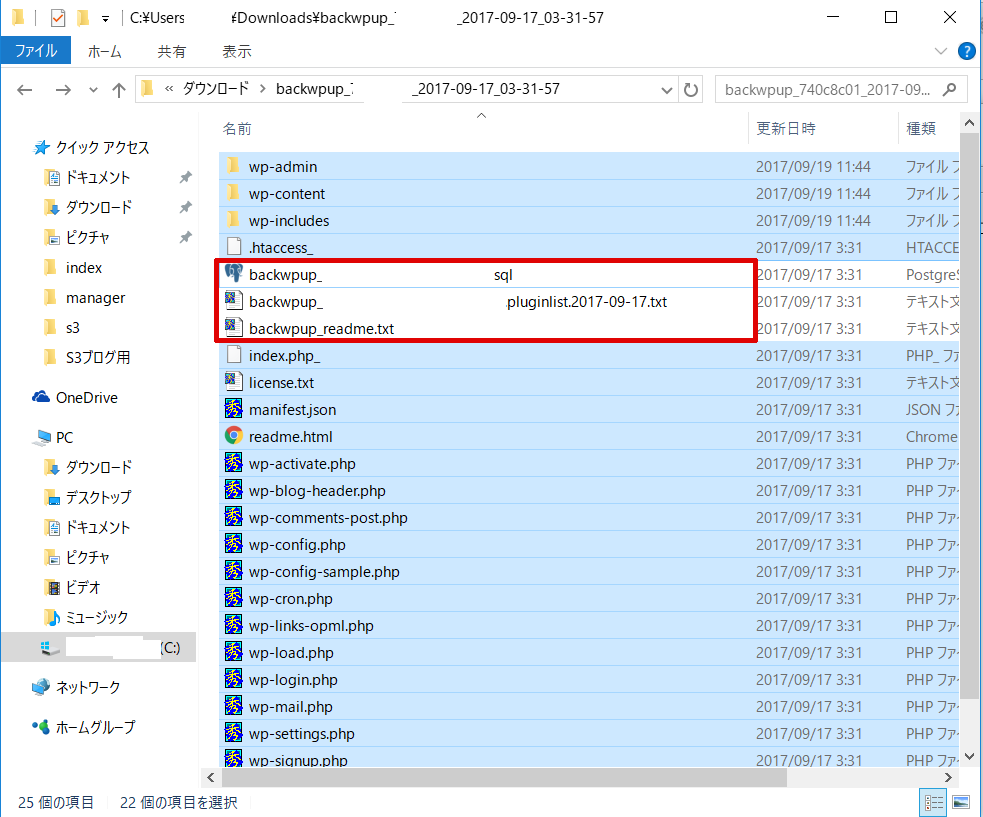Select the wp-links-opml.php file name
The width and height of the screenshot is (983, 817).
click(311, 625)
